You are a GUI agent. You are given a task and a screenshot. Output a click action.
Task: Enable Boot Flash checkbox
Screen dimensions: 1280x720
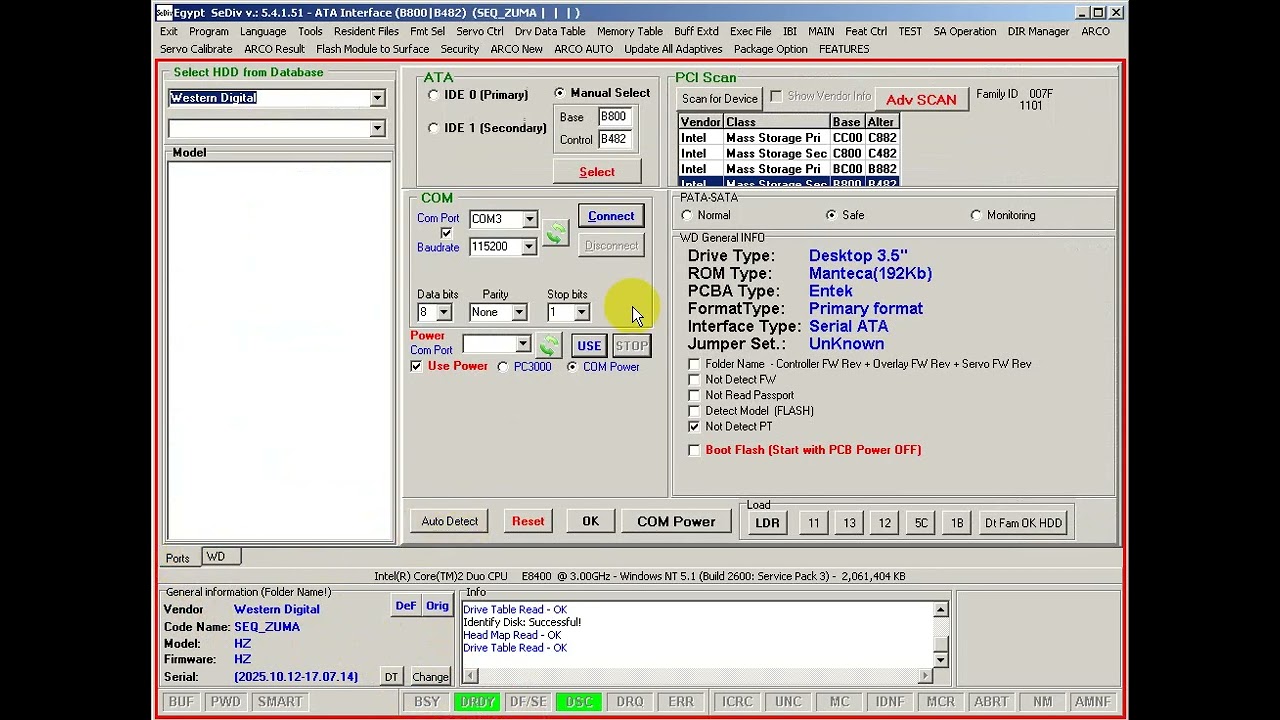(695, 450)
